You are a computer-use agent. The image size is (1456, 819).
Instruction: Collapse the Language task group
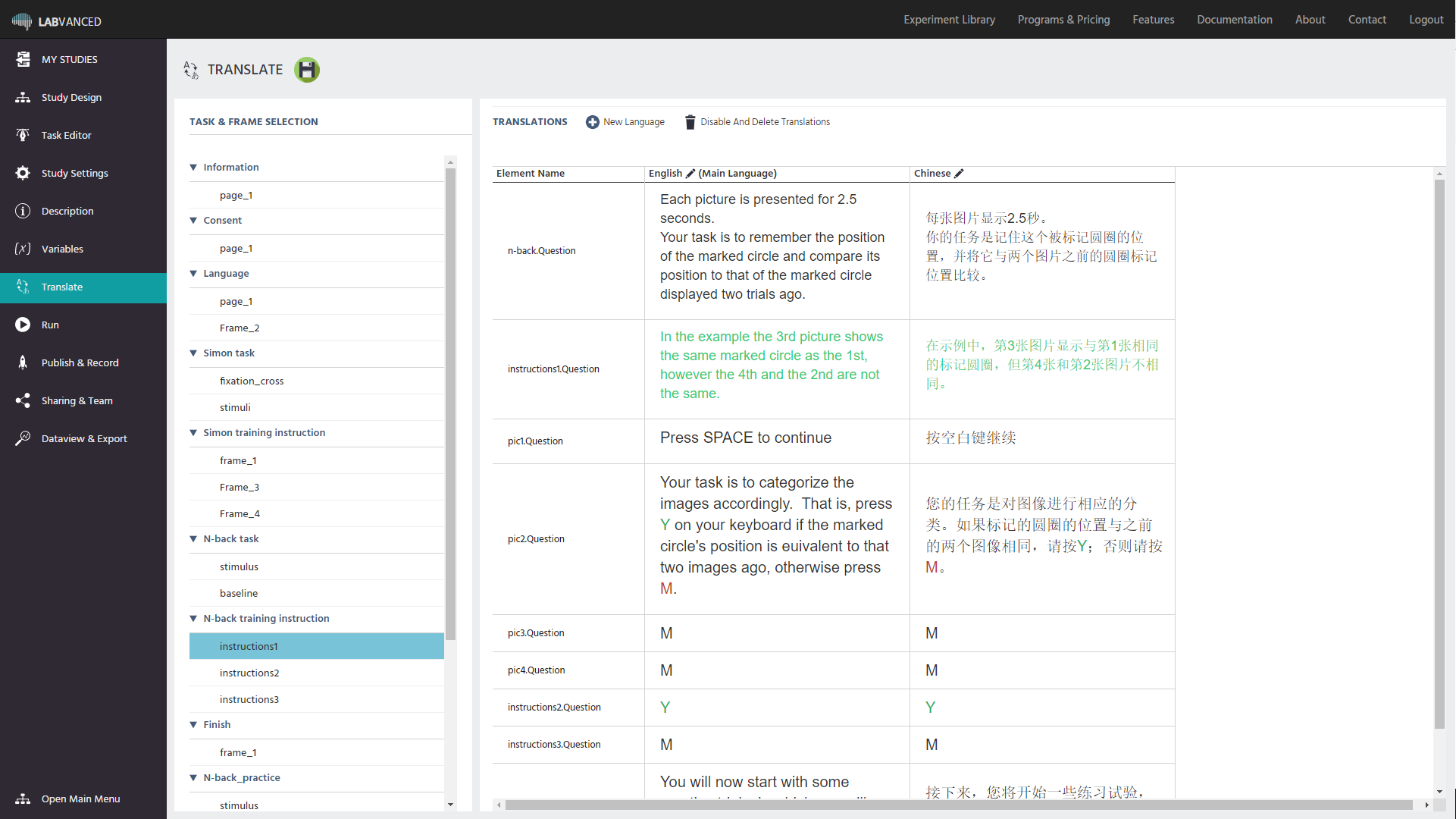pyautogui.click(x=193, y=274)
